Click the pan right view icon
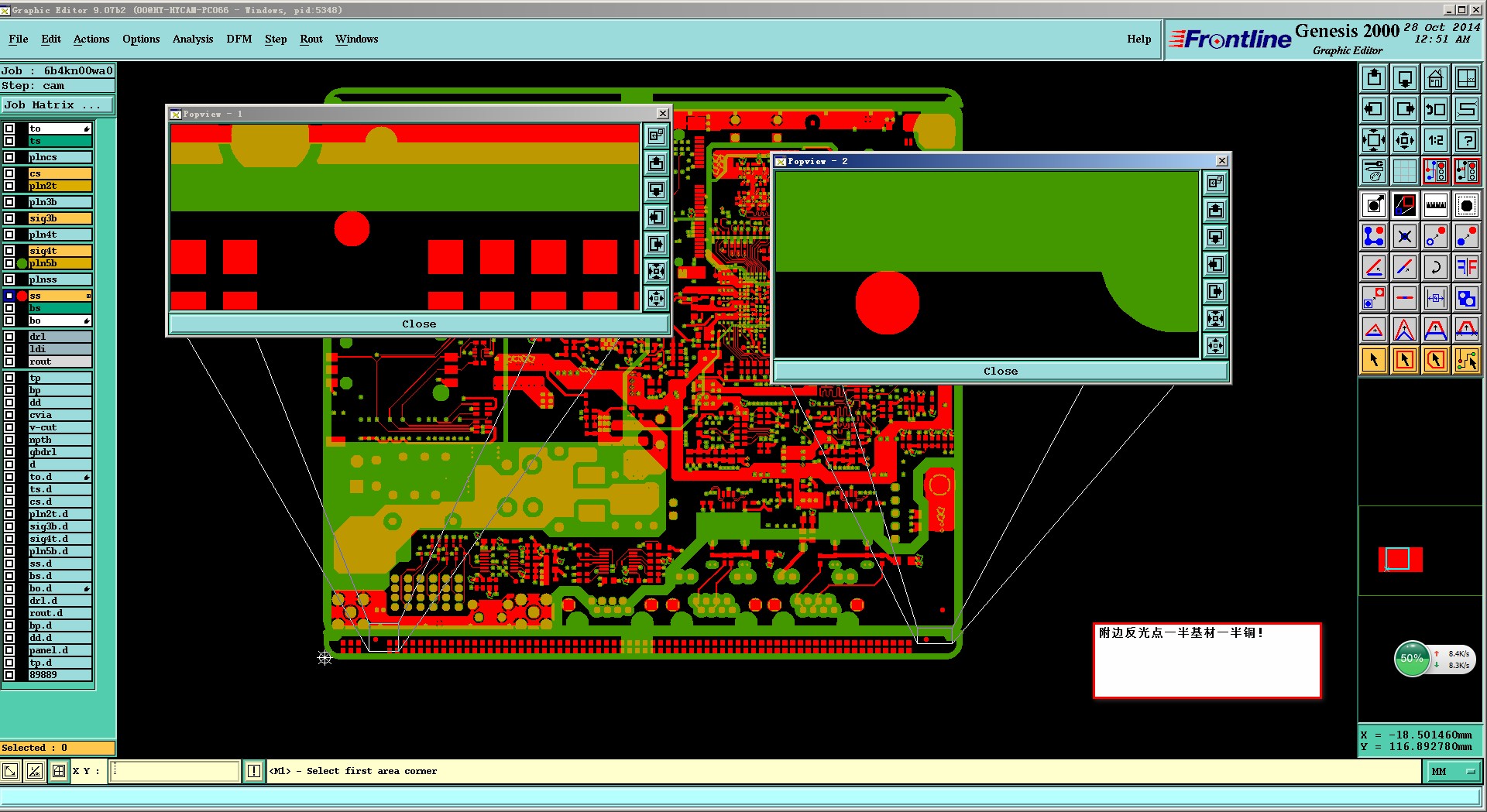1487x812 pixels. pyautogui.click(x=1405, y=109)
